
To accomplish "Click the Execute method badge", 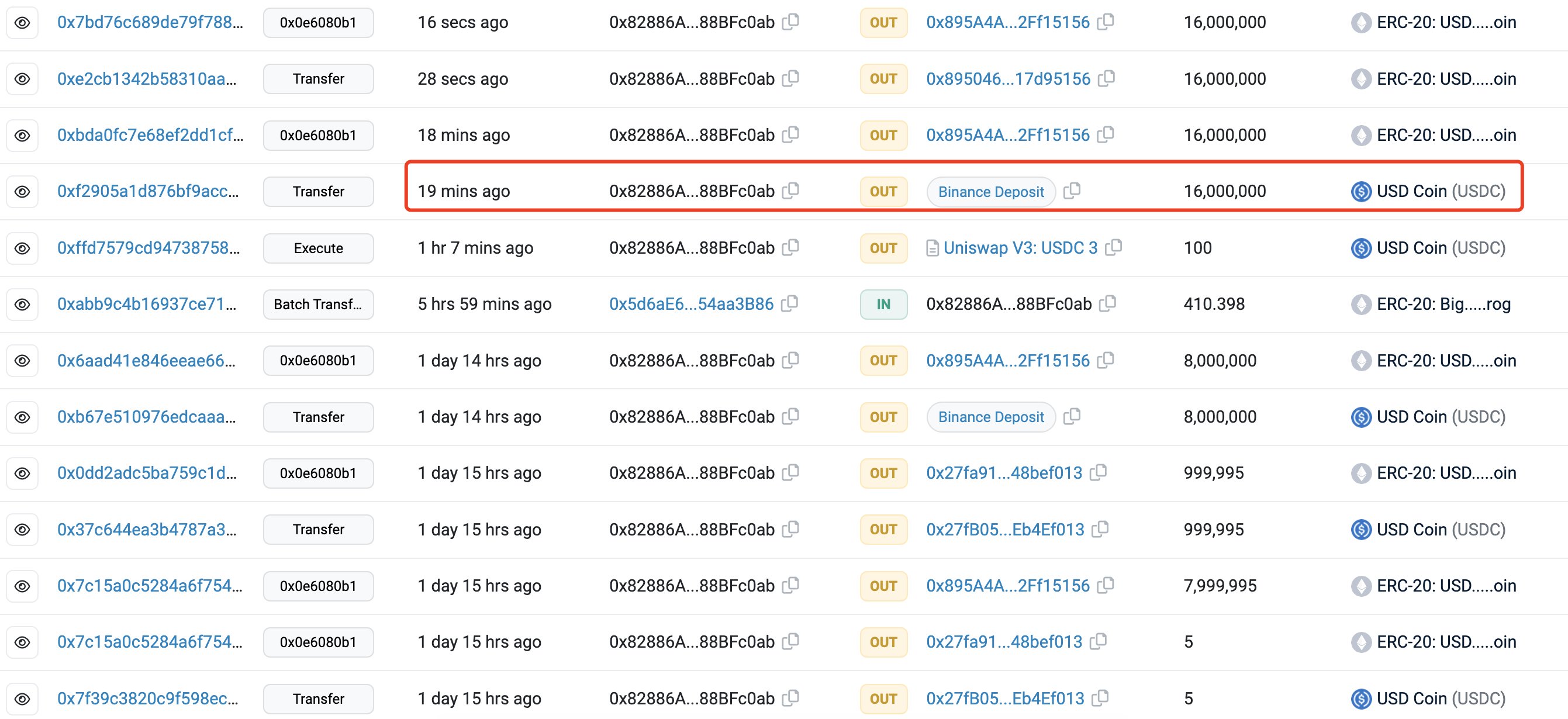I will [319, 248].
